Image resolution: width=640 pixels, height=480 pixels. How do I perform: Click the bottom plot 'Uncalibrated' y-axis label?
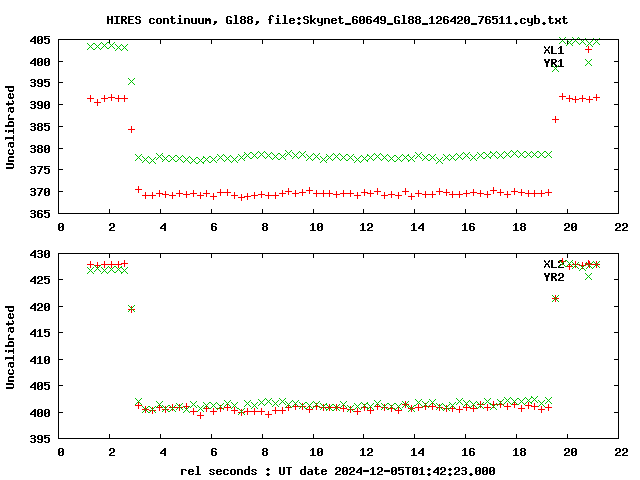[10, 347]
